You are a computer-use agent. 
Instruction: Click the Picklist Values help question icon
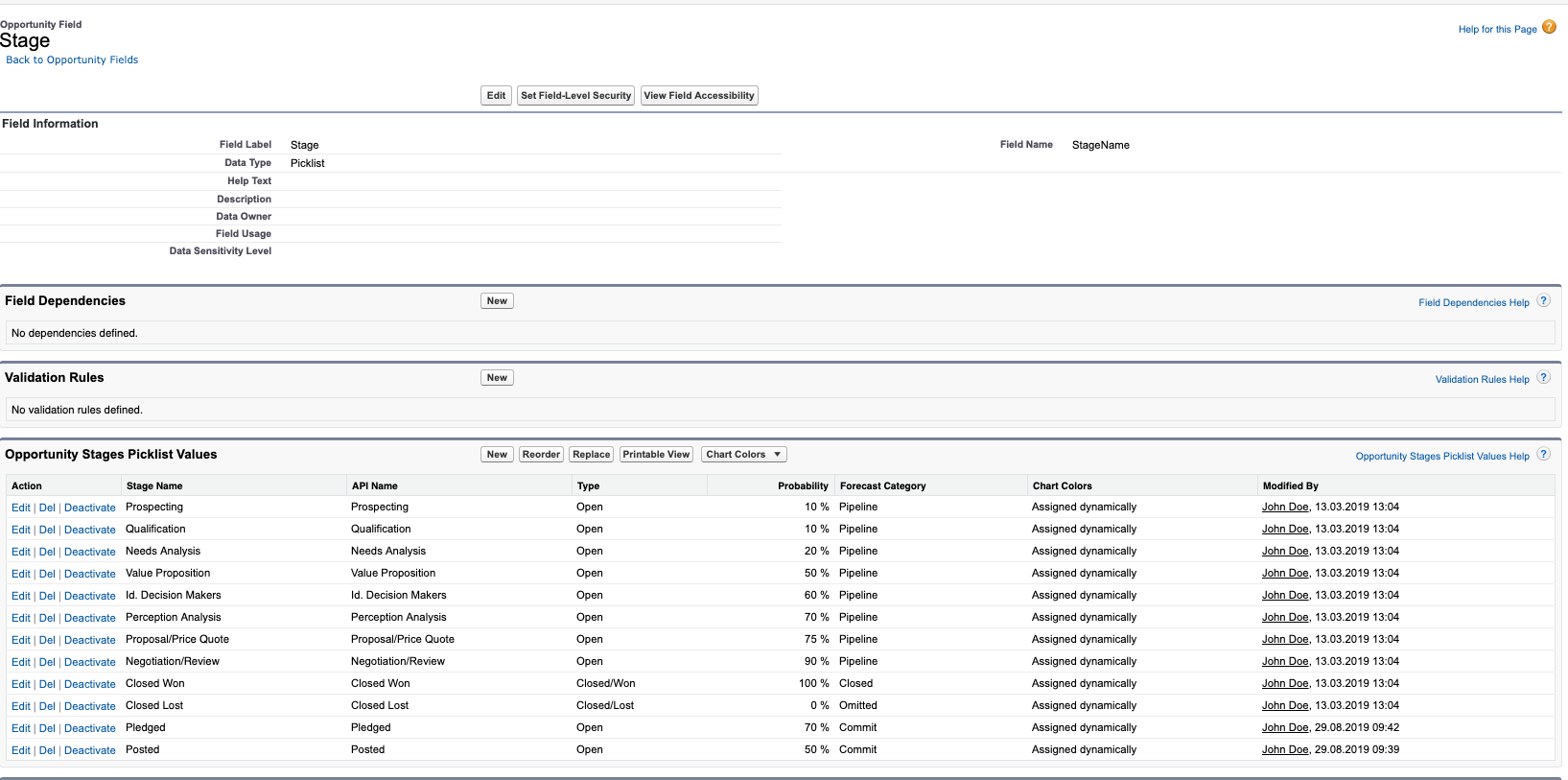[1543, 454]
